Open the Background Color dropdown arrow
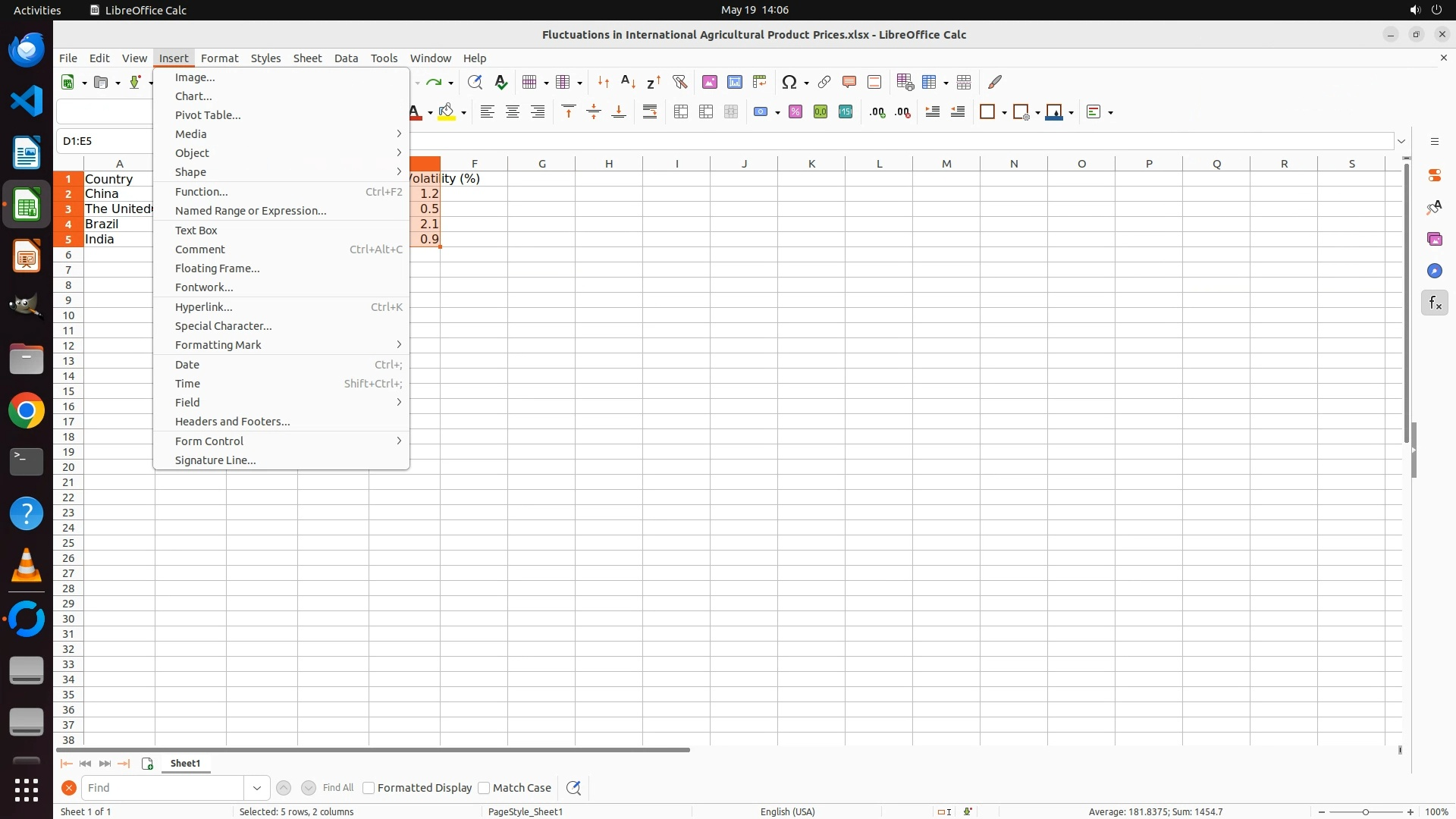Image resolution: width=1456 pixels, height=819 pixels. point(463,113)
